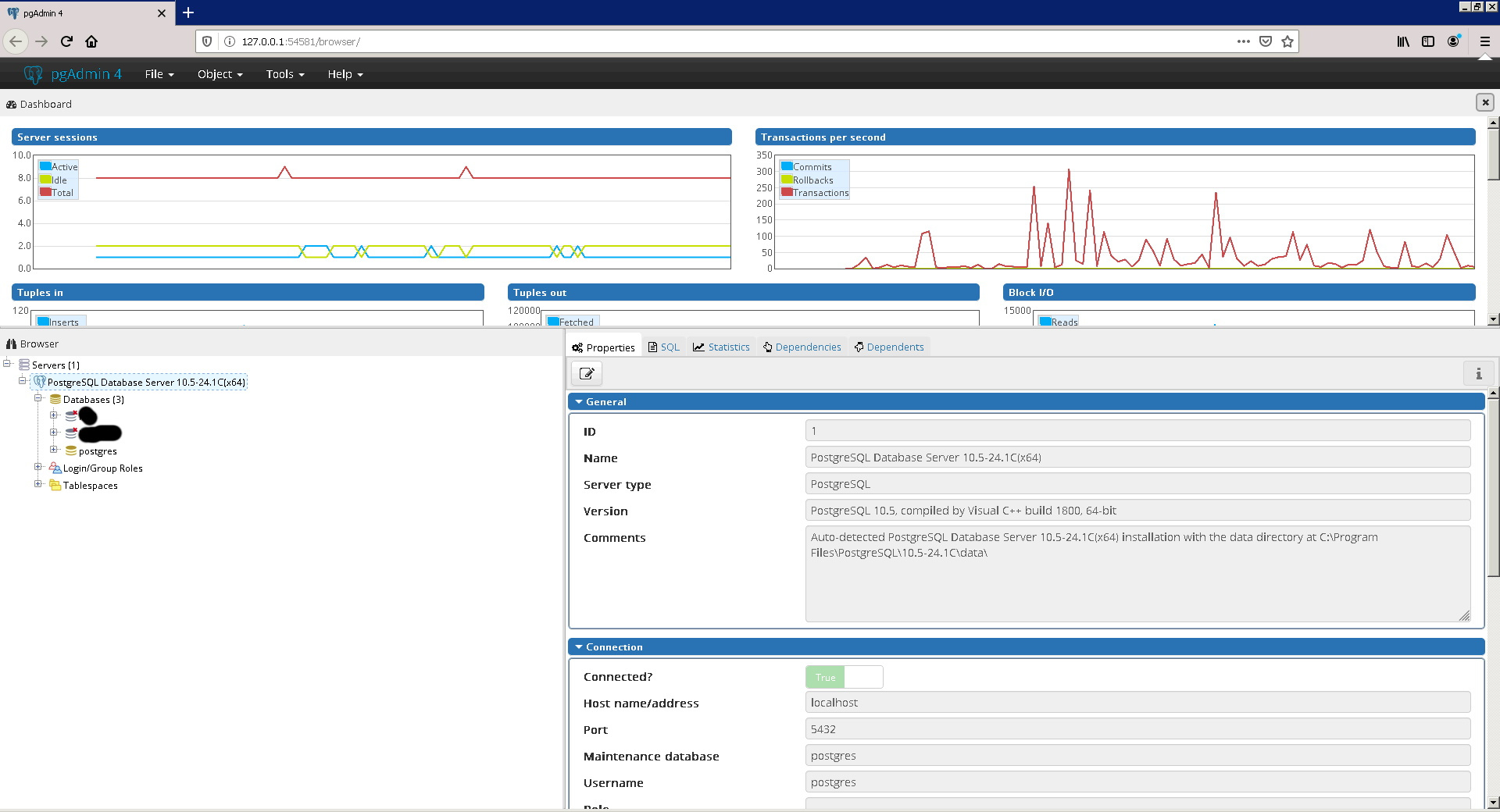Image resolution: width=1500 pixels, height=812 pixels.
Task: Open the Firefox account icon
Action: (1453, 41)
